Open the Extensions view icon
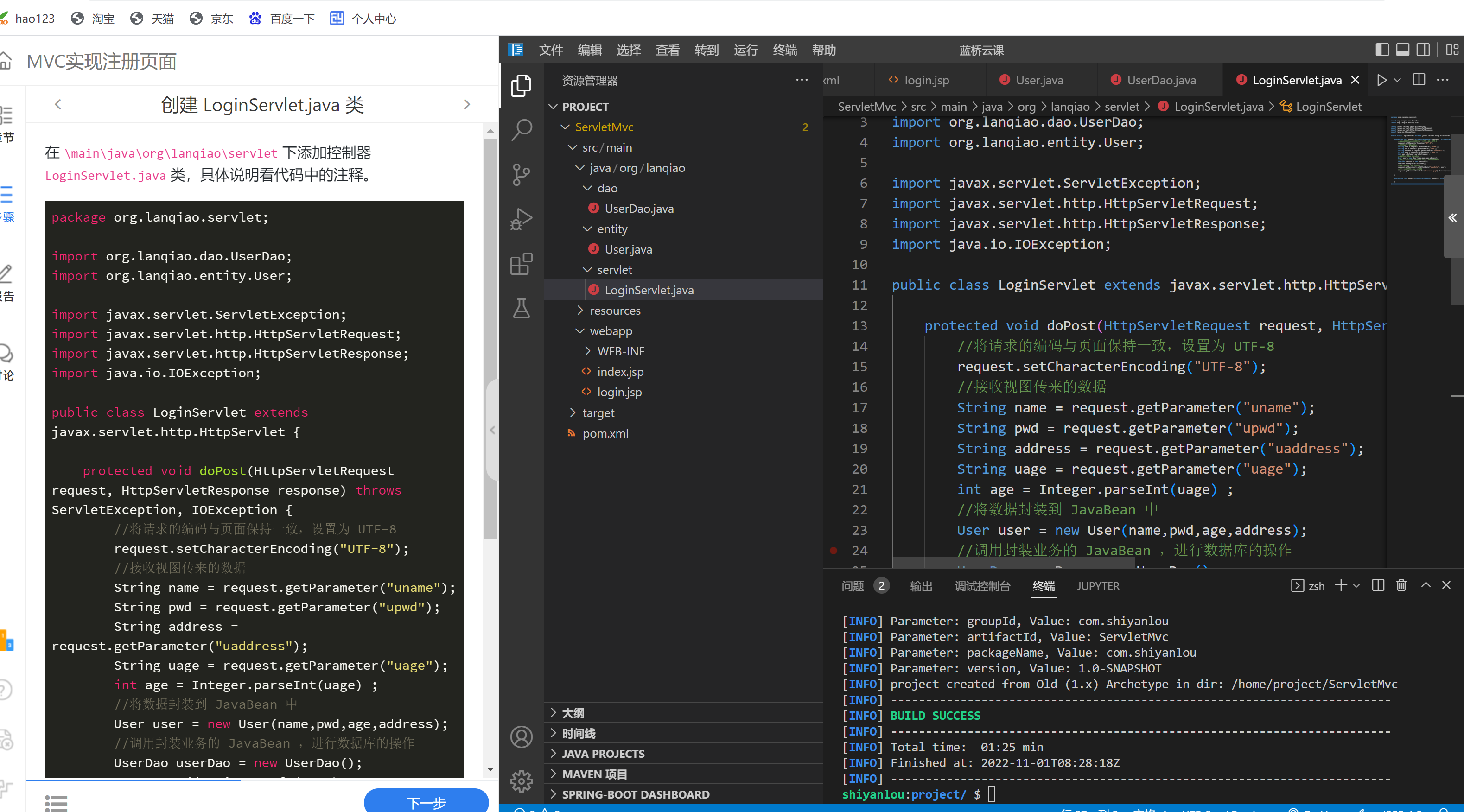Image resolution: width=1464 pixels, height=812 pixels. pos(521,264)
